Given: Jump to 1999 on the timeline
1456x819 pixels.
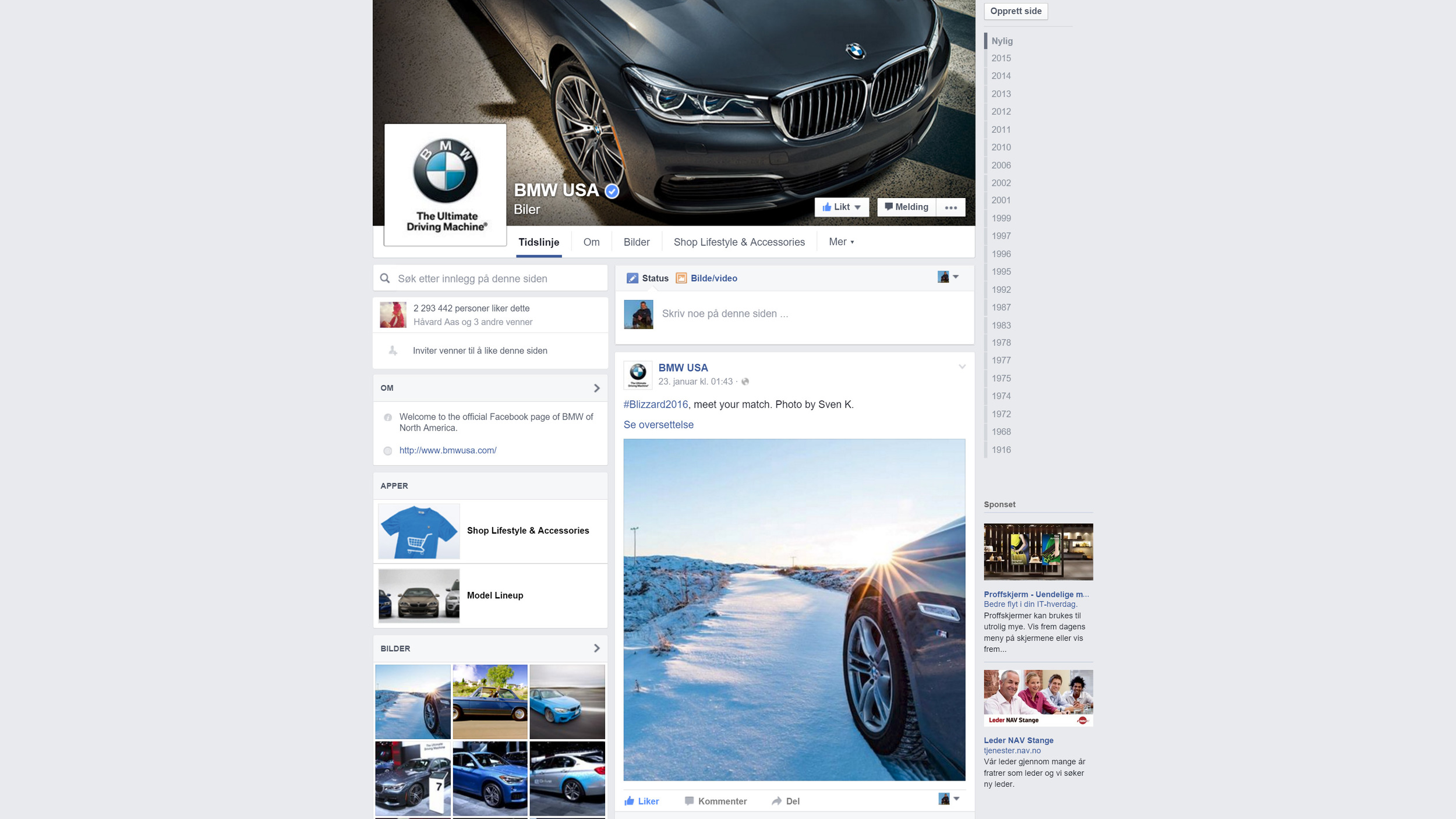Looking at the screenshot, I should tap(1001, 218).
